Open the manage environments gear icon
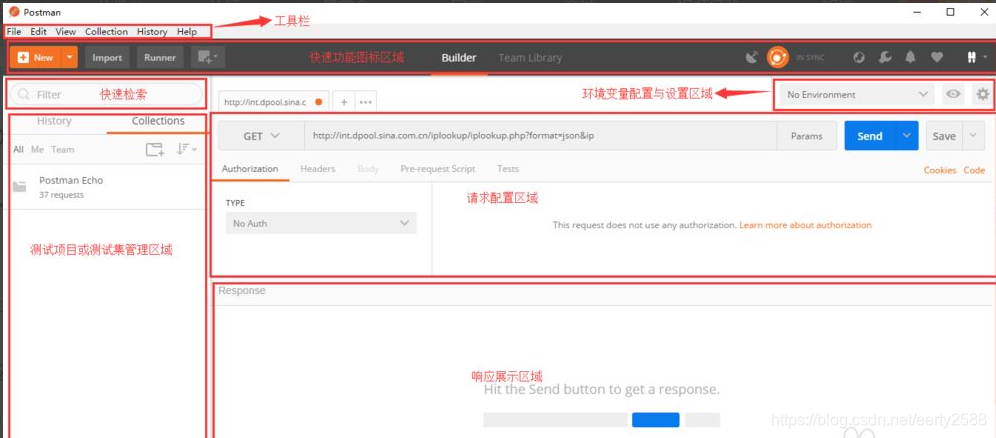 coord(983,95)
